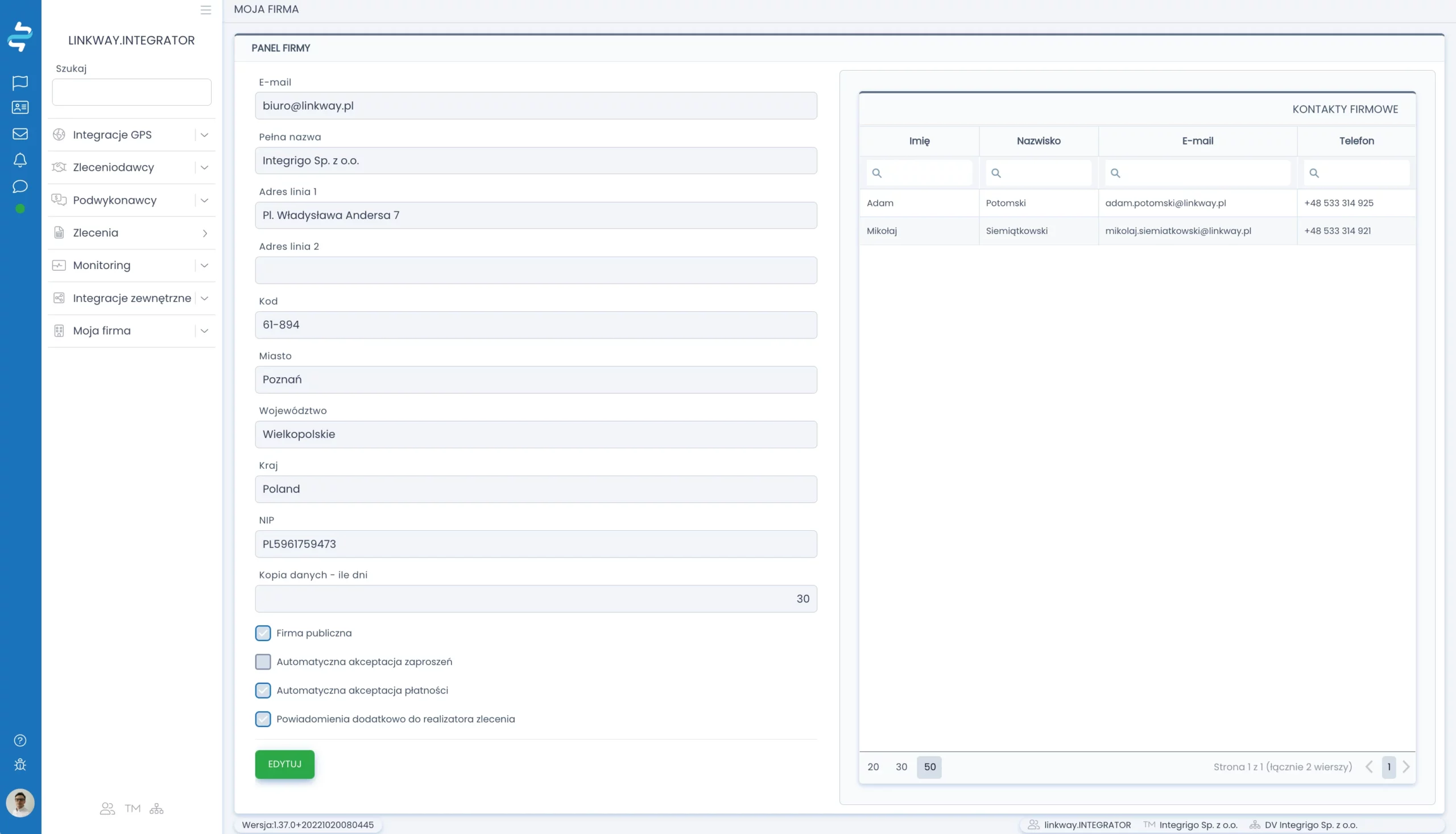Click the NIP field PL5961759473
This screenshot has height=834, width=1456.
click(536, 544)
